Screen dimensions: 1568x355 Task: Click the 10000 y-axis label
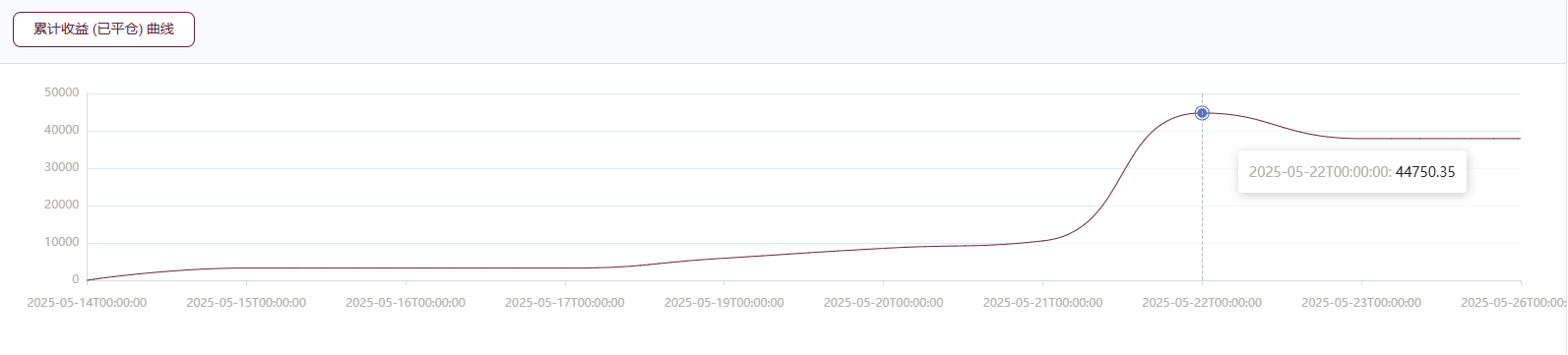[x=62, y=242]
